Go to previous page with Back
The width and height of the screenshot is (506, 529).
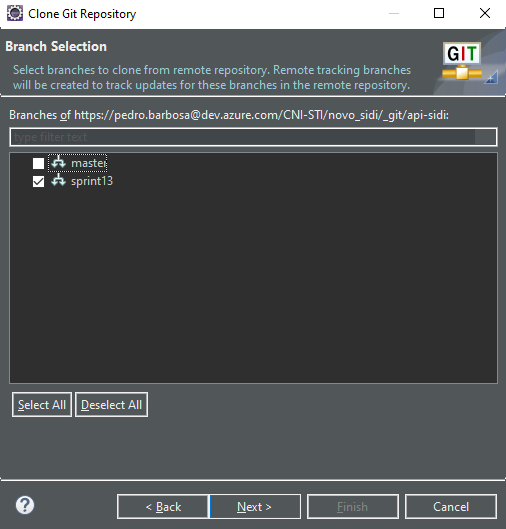163,506
